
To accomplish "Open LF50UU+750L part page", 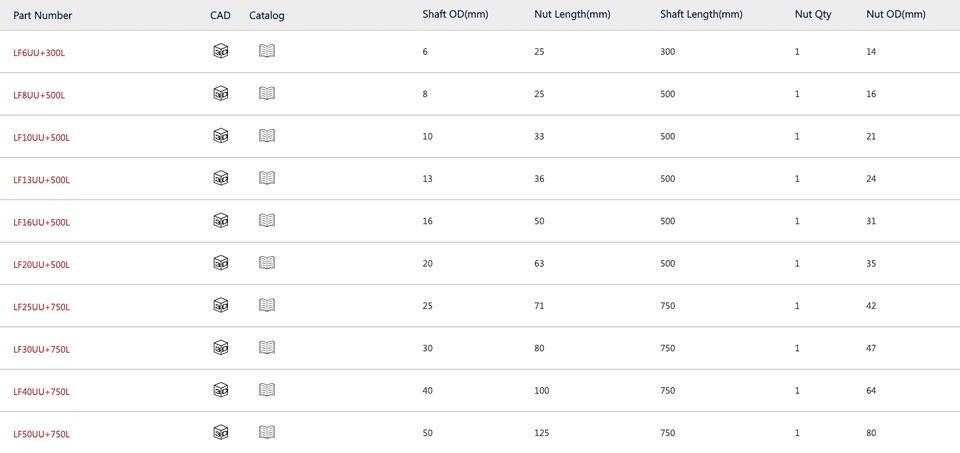I will [x=42, y=434].
